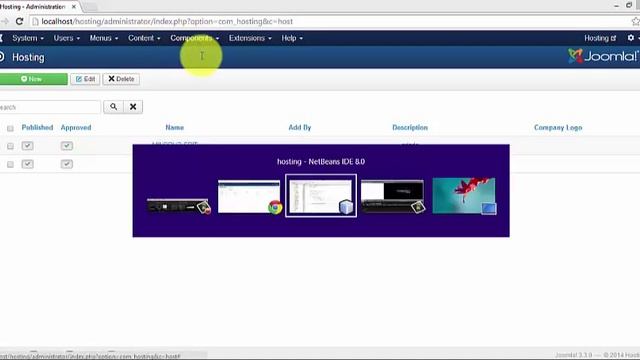Select first dark window thumbnail in switcher
Image resolution: width=640 pixels, height=360 pixels.
tap(178, 206)
